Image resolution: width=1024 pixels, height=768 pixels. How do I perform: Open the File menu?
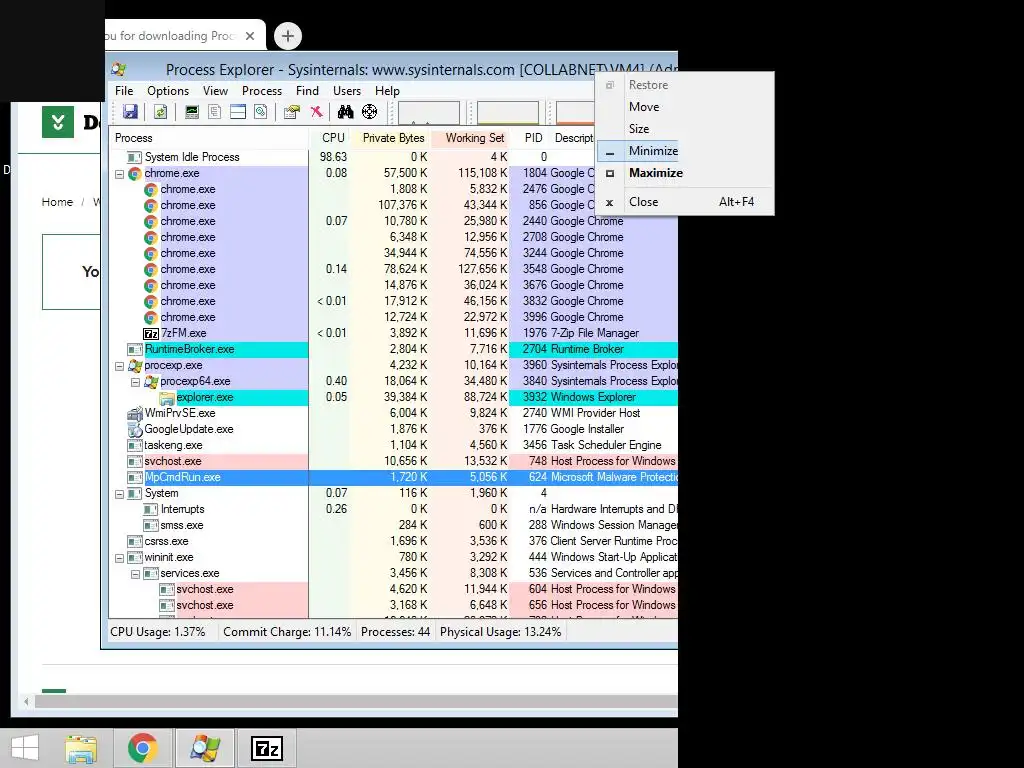(124, 91)
